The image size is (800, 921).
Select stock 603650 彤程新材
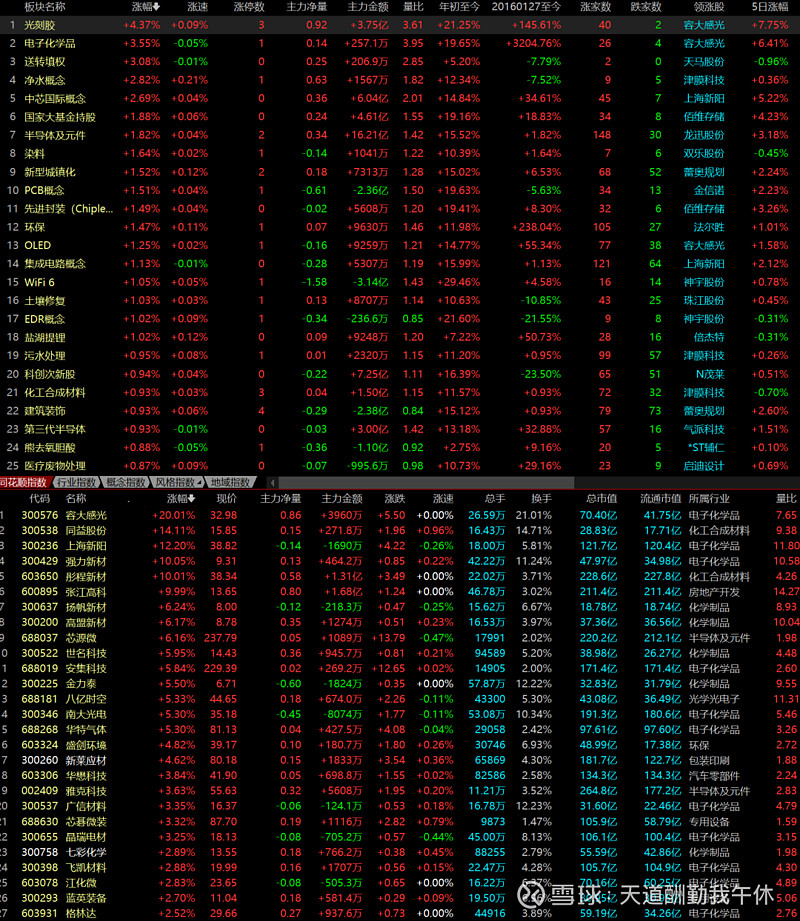tap(400, 576)
